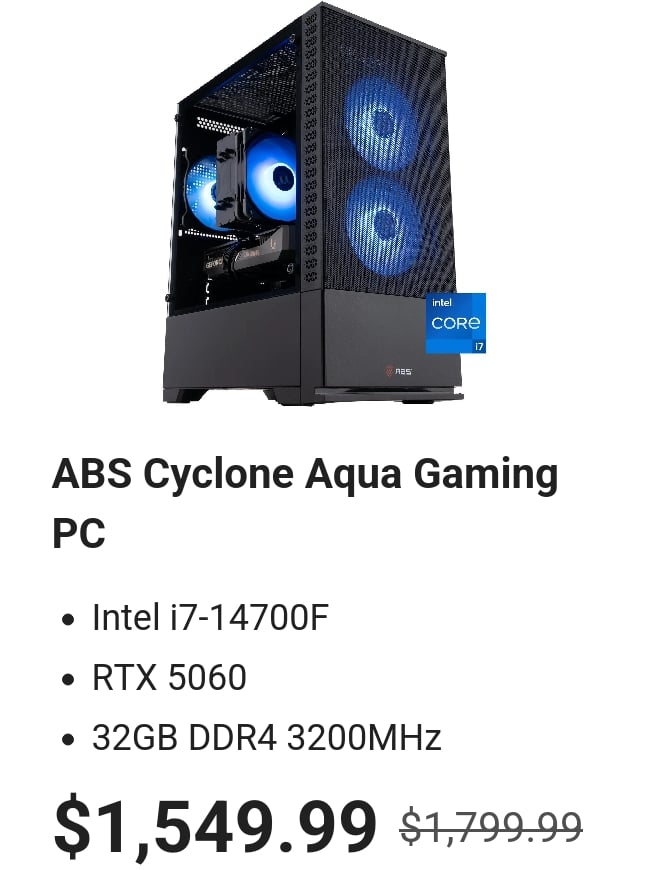Select the RTX 5060 spec line
Screen dimensions: 649x870
(169, 677)
